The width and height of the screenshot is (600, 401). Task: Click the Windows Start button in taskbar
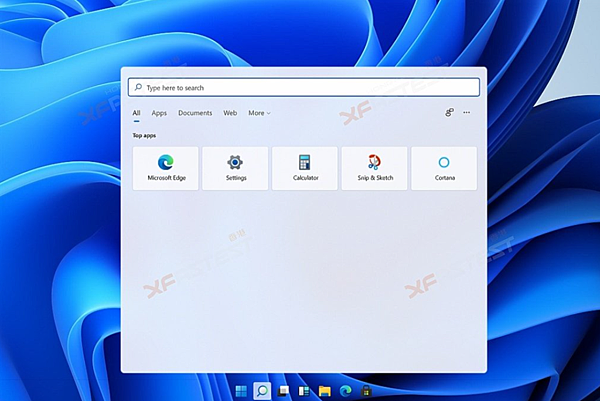241,391
